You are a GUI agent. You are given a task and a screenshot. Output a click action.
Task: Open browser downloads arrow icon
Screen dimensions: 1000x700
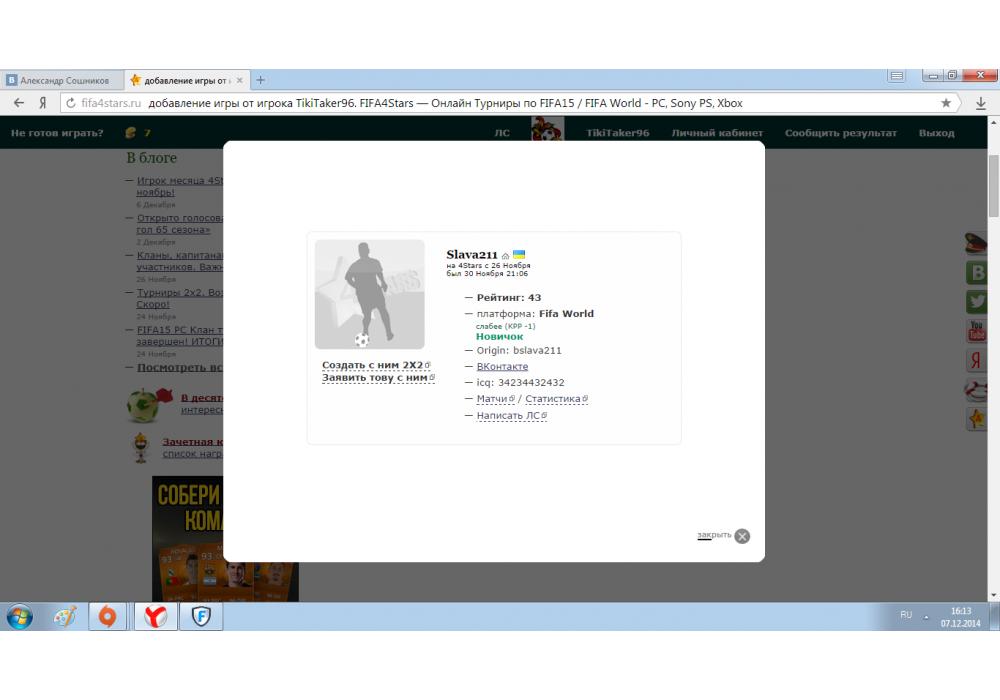pyautogui.click(x=981, y=103)
